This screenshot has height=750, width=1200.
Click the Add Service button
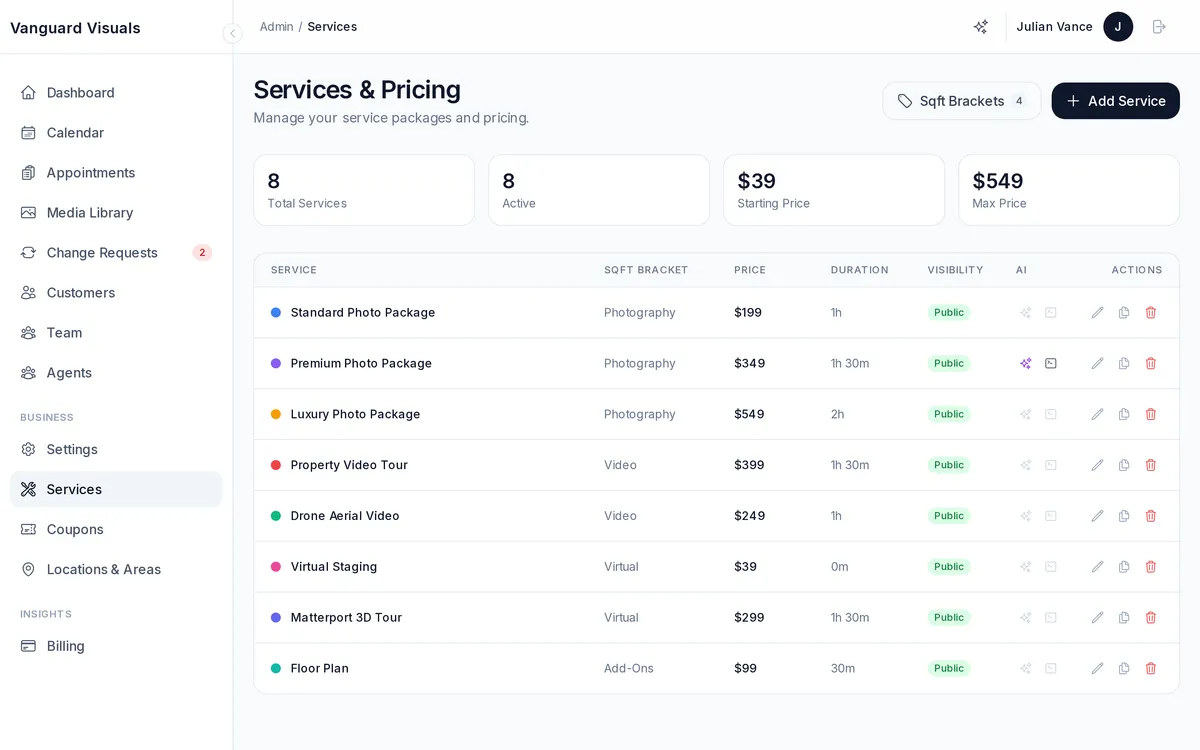1115,101
